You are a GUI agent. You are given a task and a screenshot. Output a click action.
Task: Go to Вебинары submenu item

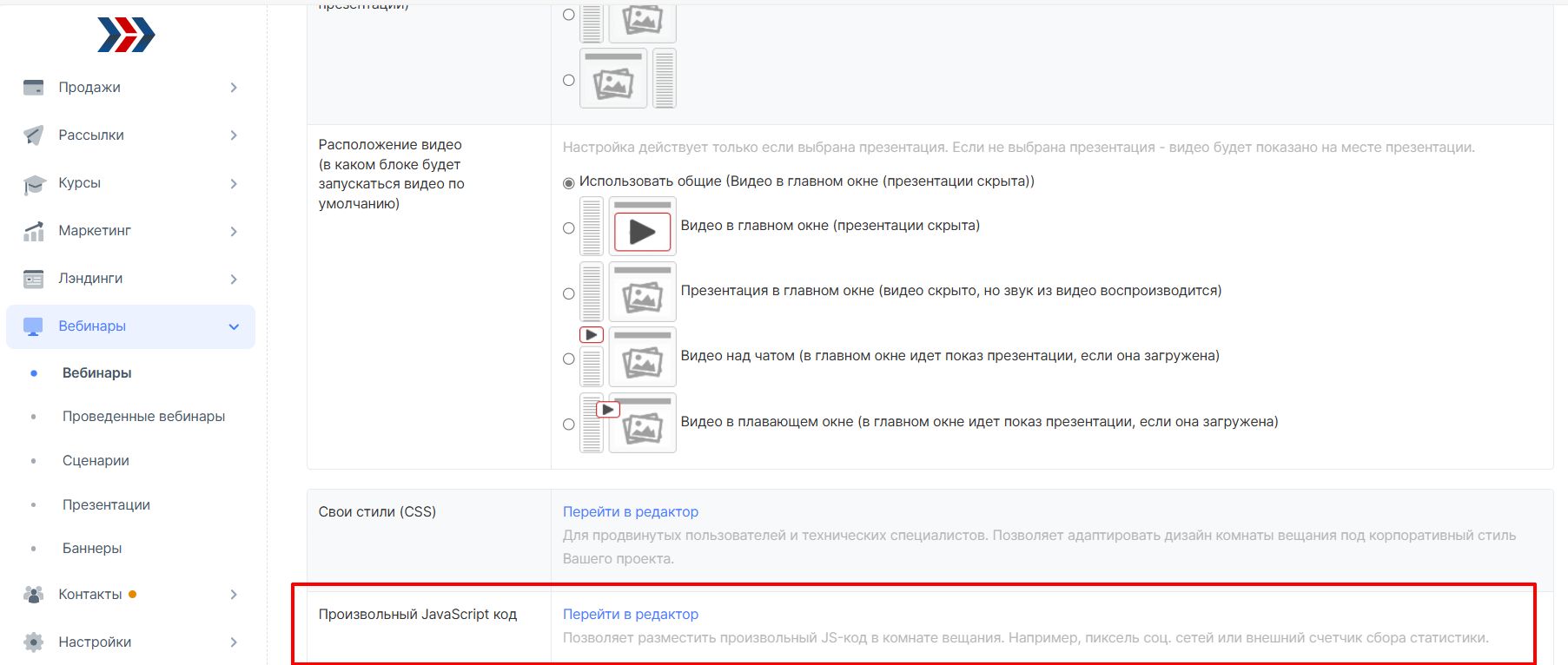[x=97, y=372]
